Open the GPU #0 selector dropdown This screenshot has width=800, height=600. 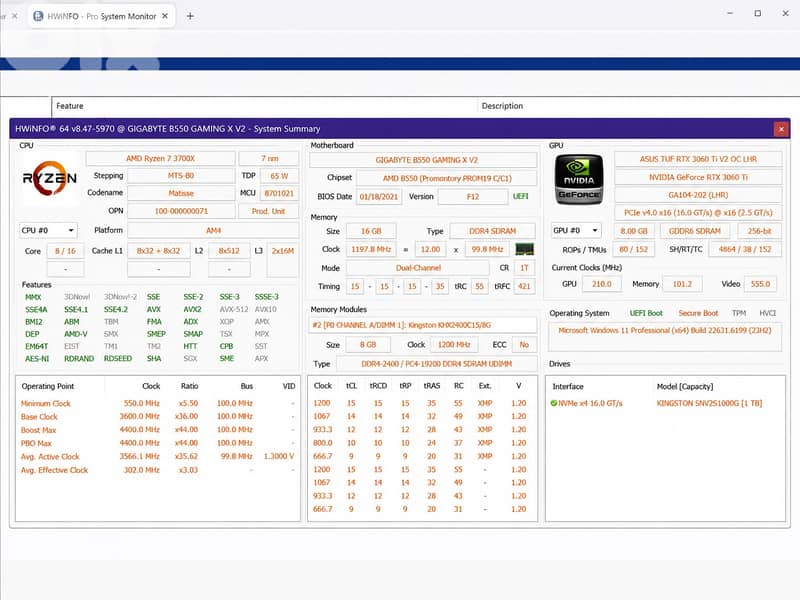coord(576,231)
